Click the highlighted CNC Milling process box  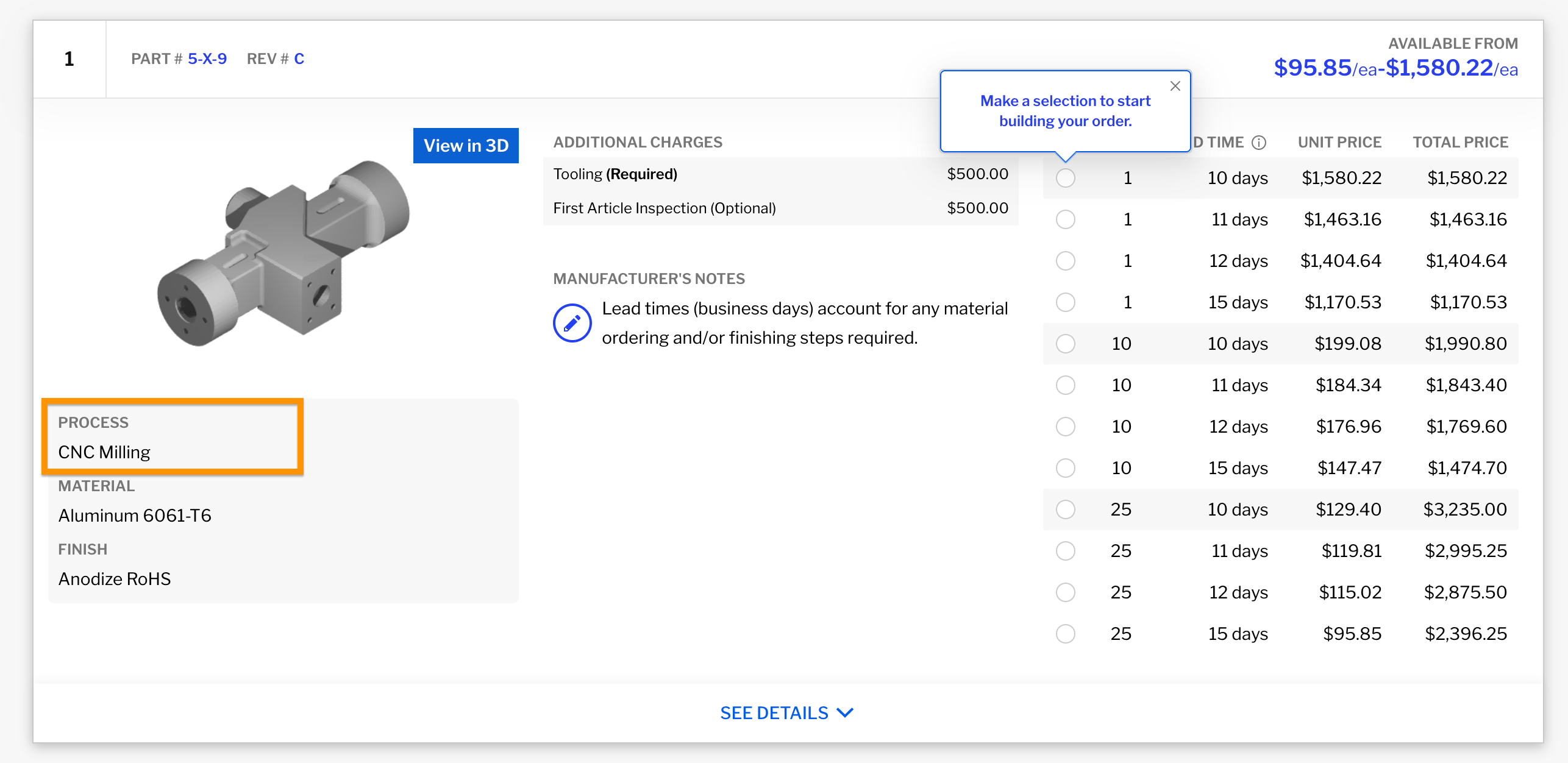[173, 437]
